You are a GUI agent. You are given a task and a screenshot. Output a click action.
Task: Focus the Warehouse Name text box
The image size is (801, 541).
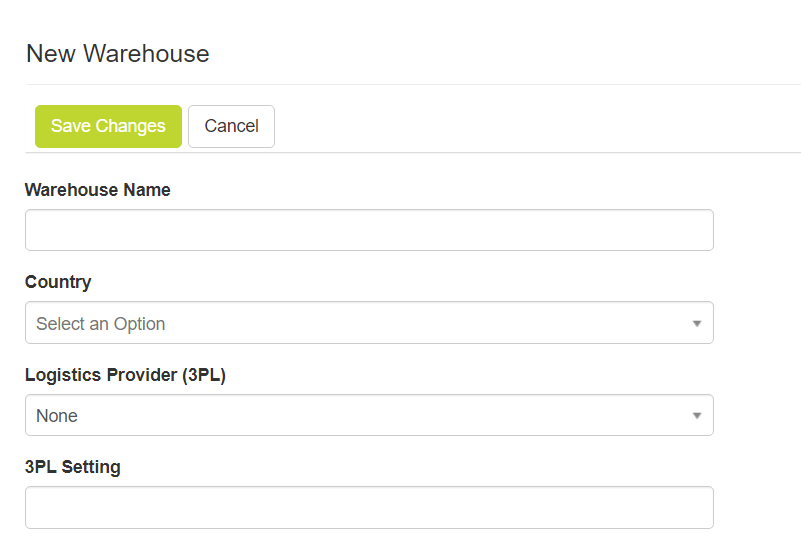(369, 230)
